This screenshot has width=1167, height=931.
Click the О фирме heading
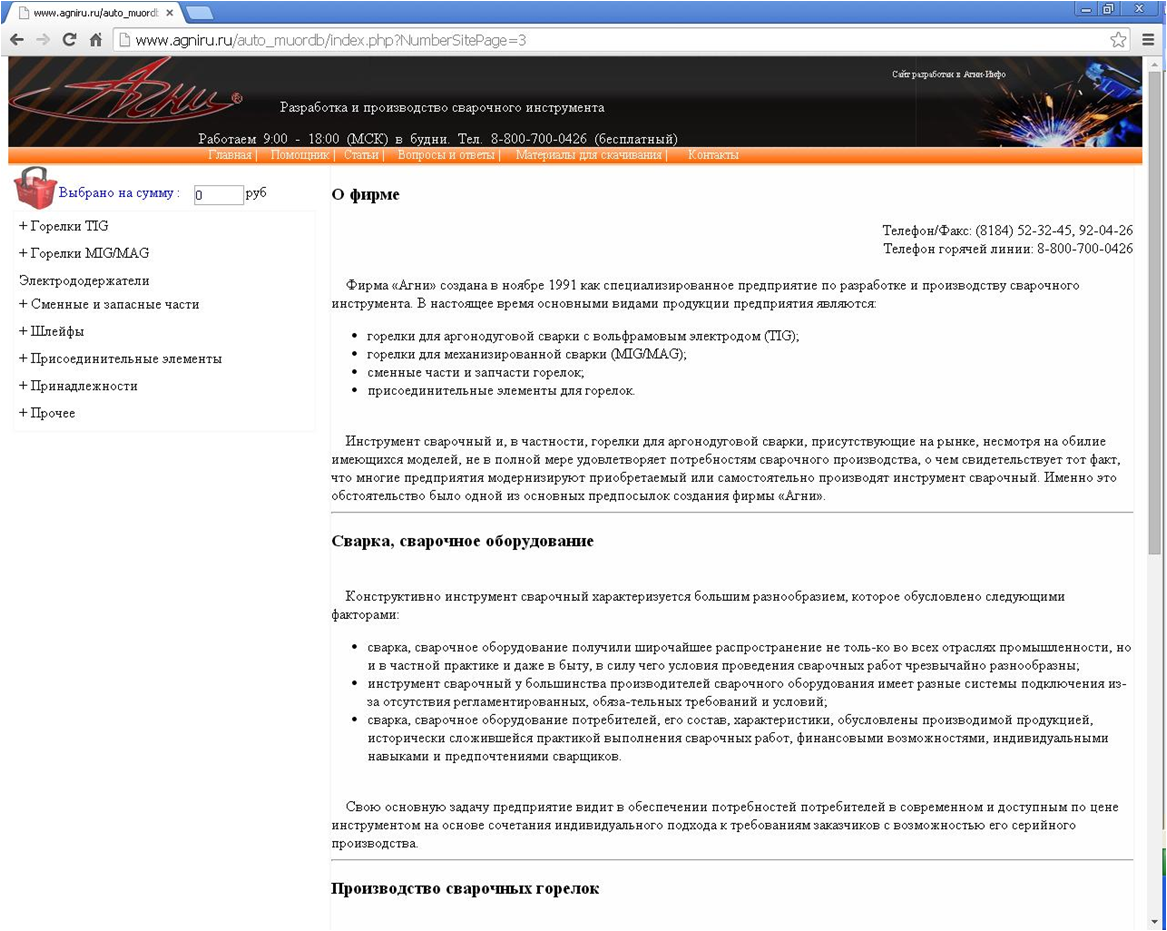click(x=365, y=195)
